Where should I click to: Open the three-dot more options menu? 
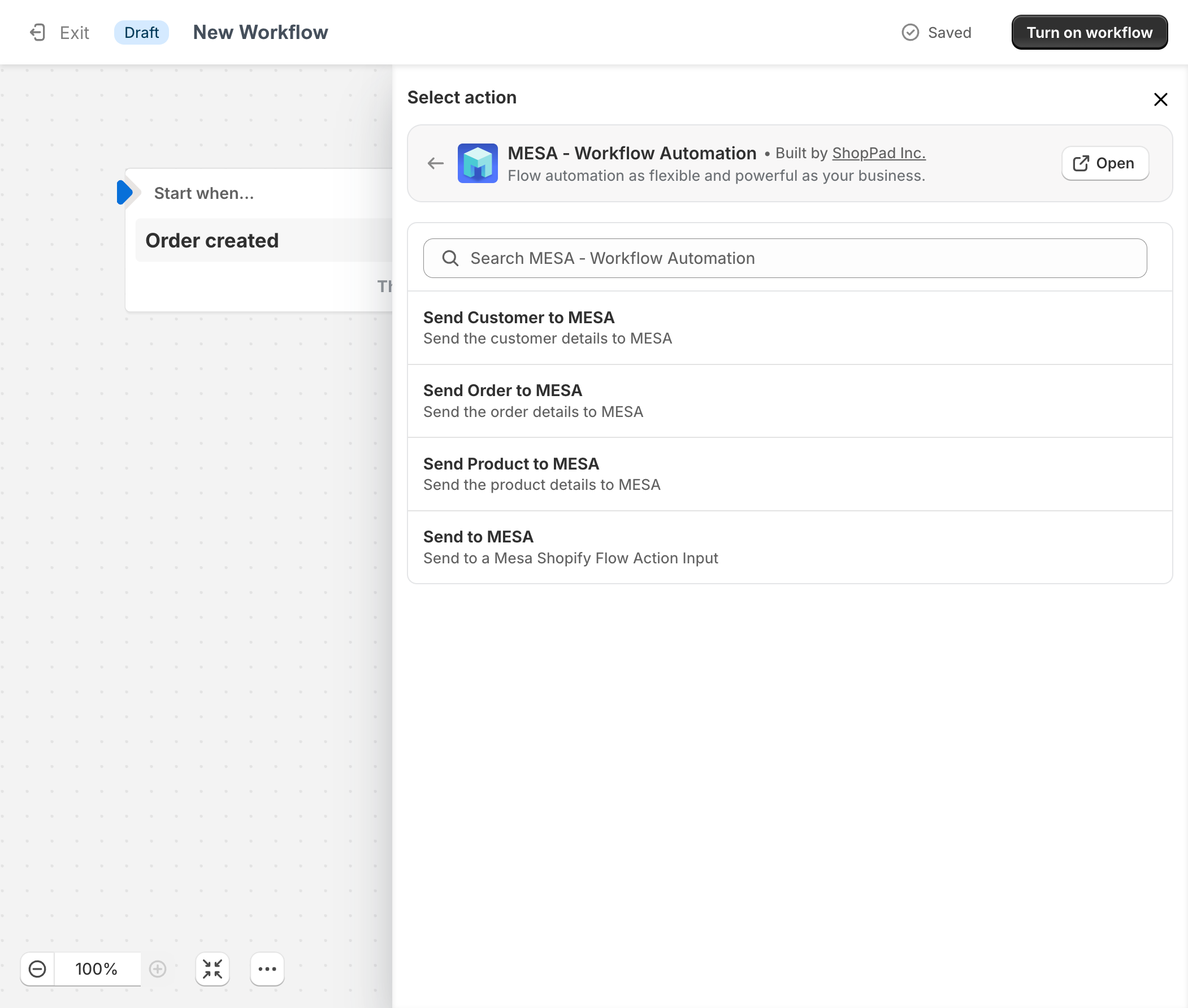coord(267,969)
